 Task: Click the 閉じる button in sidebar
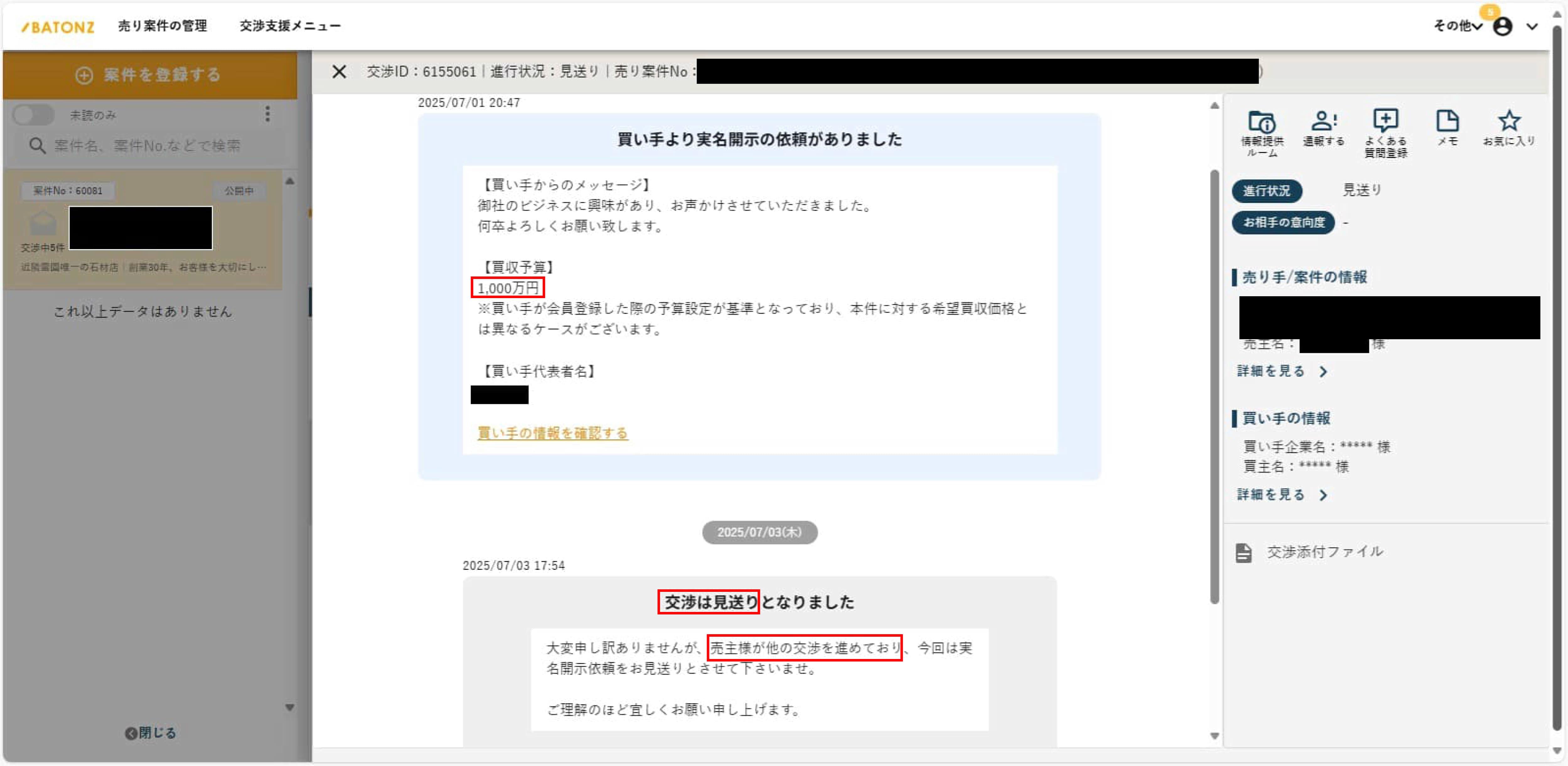tap(150, 732)
